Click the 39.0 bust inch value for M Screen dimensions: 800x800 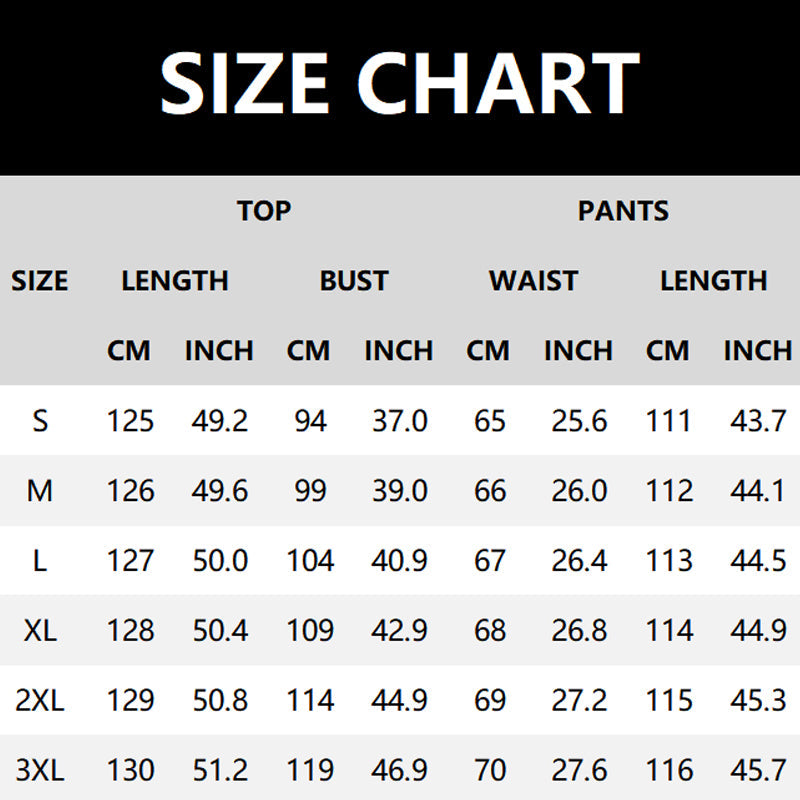(x=399, y=491)
